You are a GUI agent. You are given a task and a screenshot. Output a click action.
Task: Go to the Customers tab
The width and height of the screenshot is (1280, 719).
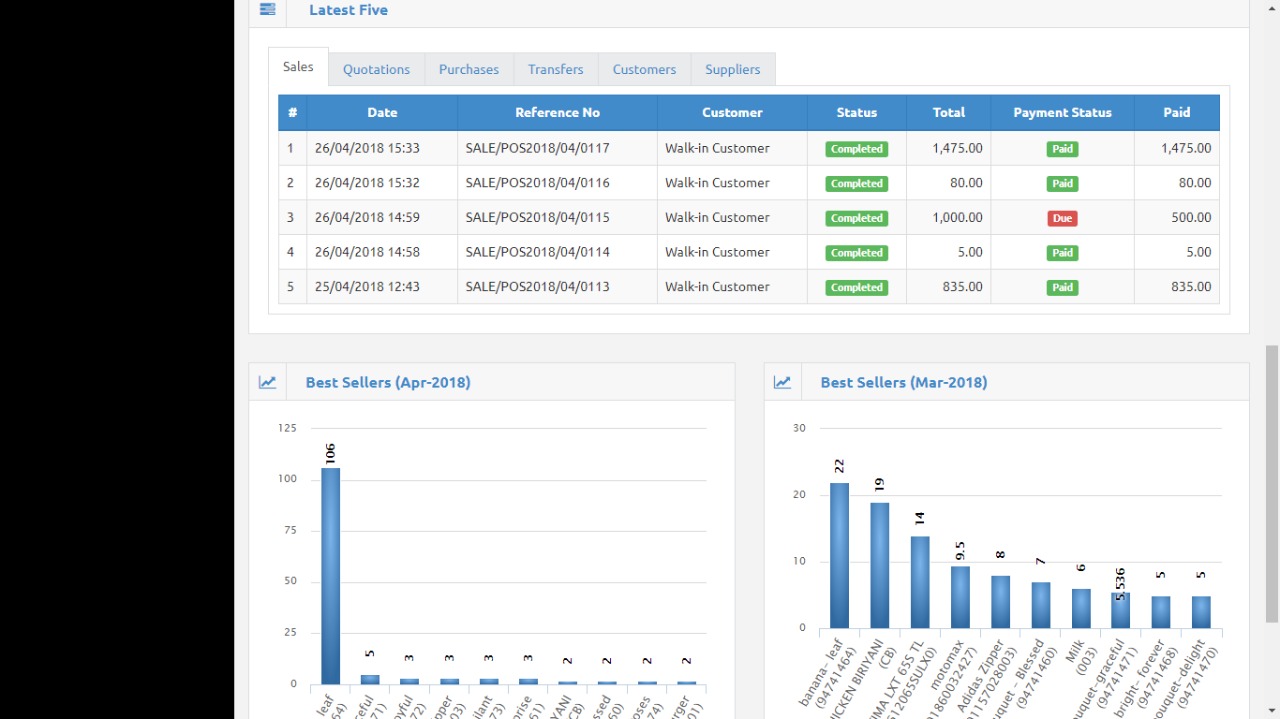pos(644,69)
